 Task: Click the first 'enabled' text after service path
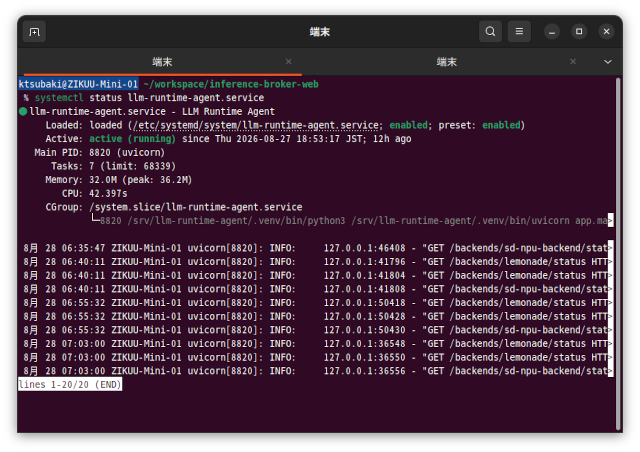coord(408,125)
